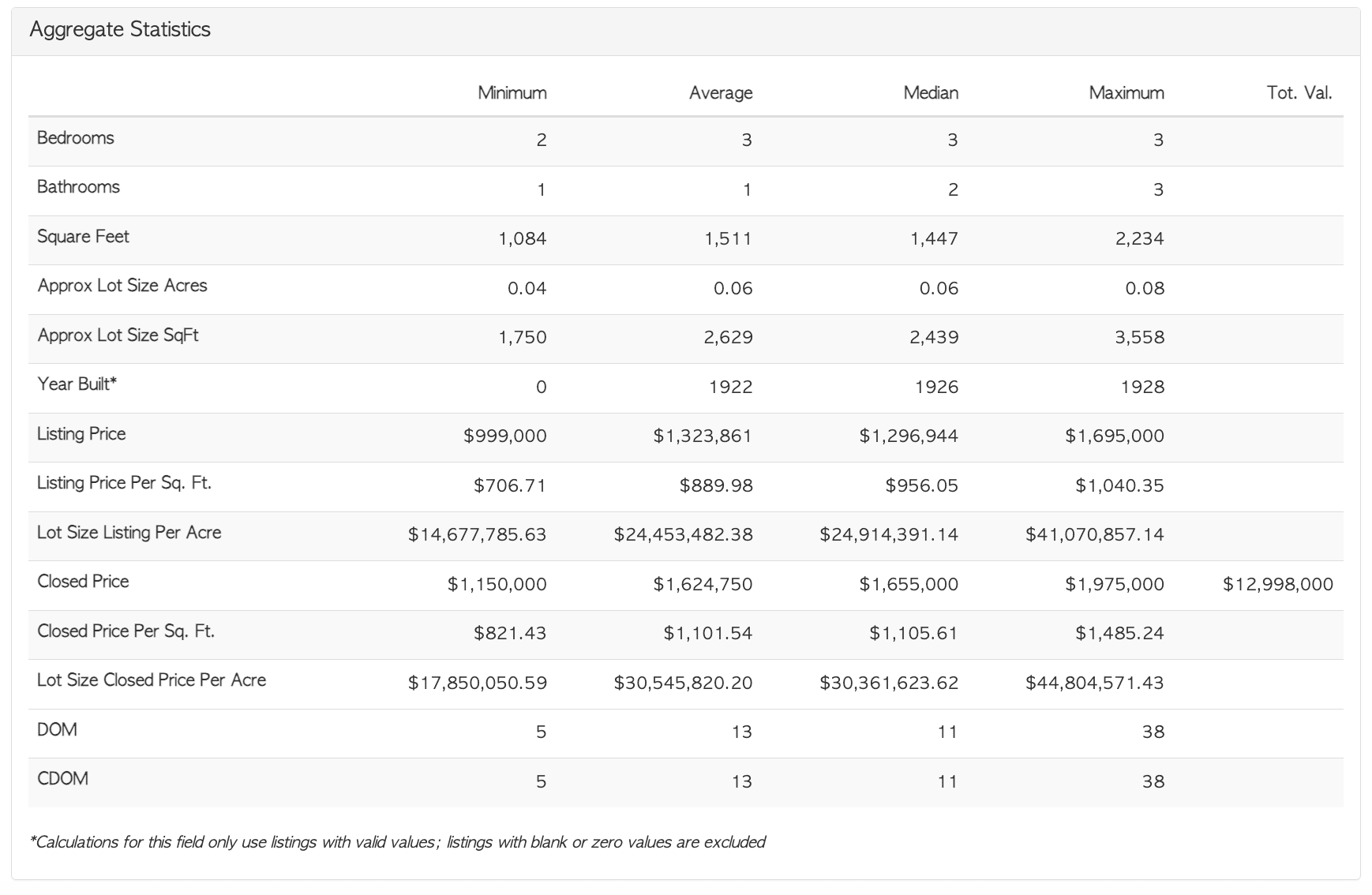Select the Bathrooms row label

coord(78,187)
